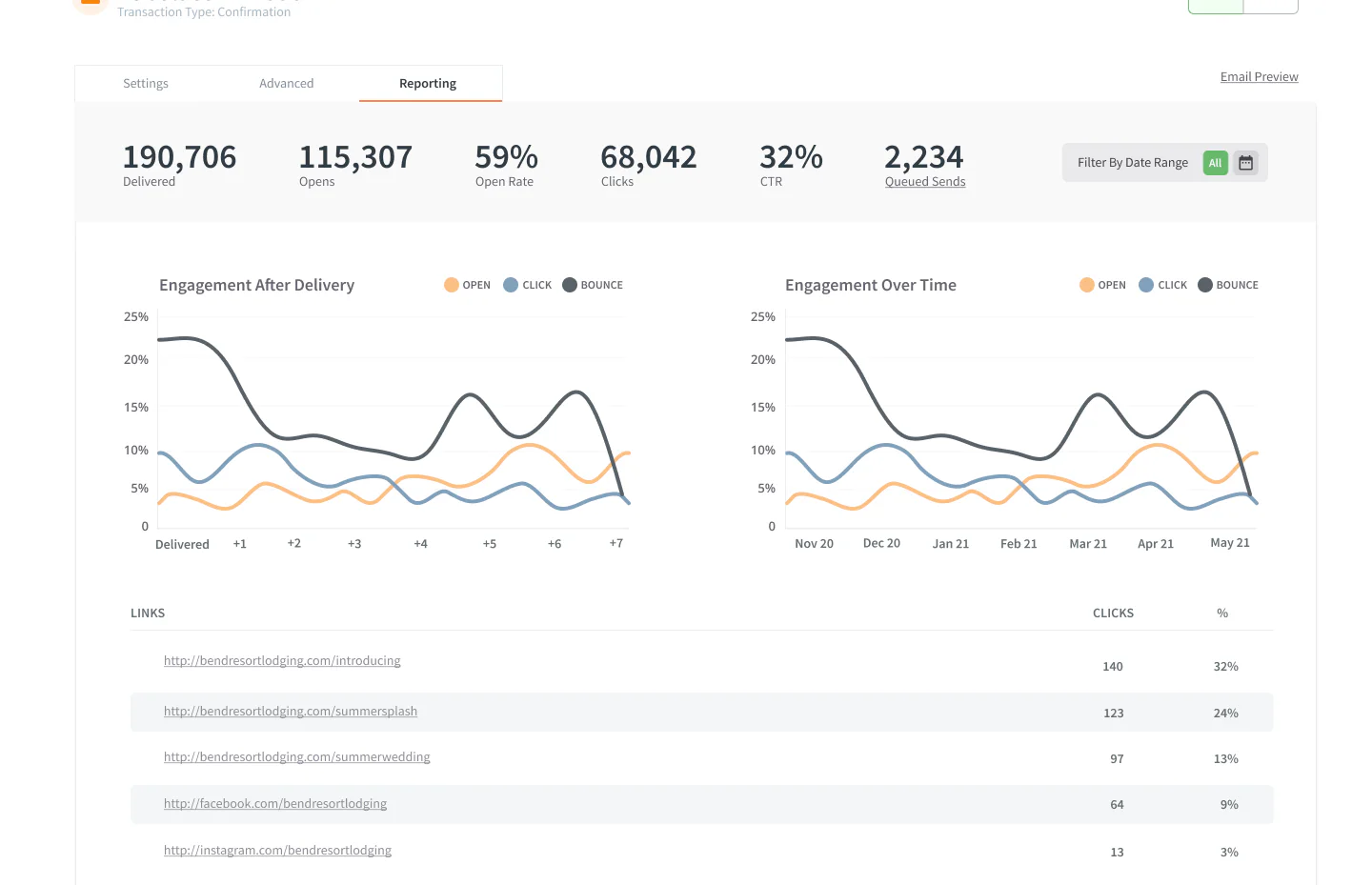This screenshot has height=885, width=1372.
Task: Click the Engagement After Delivery chart title
Action: 256,285
